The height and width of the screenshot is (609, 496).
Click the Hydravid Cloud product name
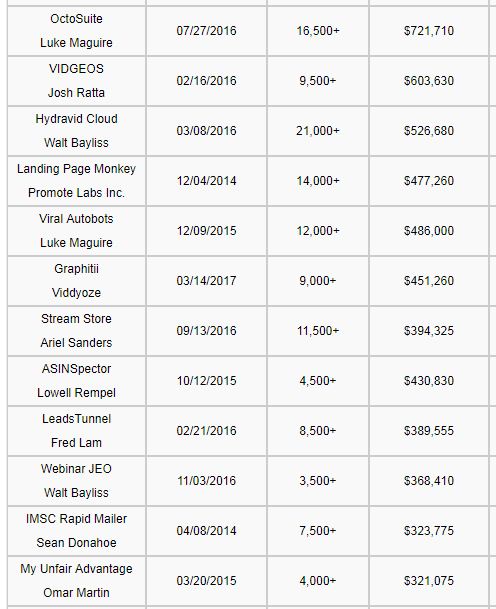click(76, 119)
